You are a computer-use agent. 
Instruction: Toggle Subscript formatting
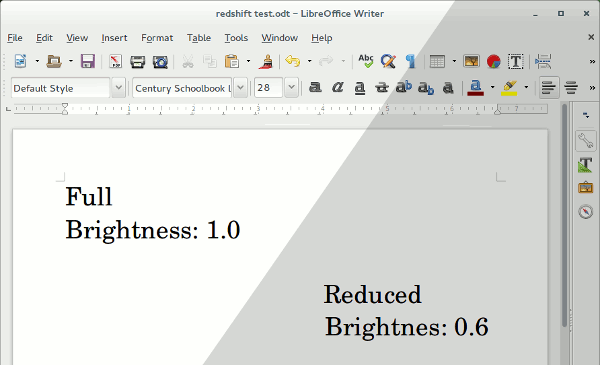tap(426, 88)
